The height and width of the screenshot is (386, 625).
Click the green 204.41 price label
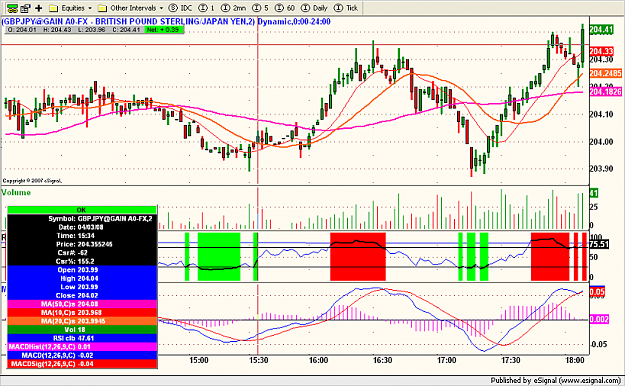coord(601,30)
